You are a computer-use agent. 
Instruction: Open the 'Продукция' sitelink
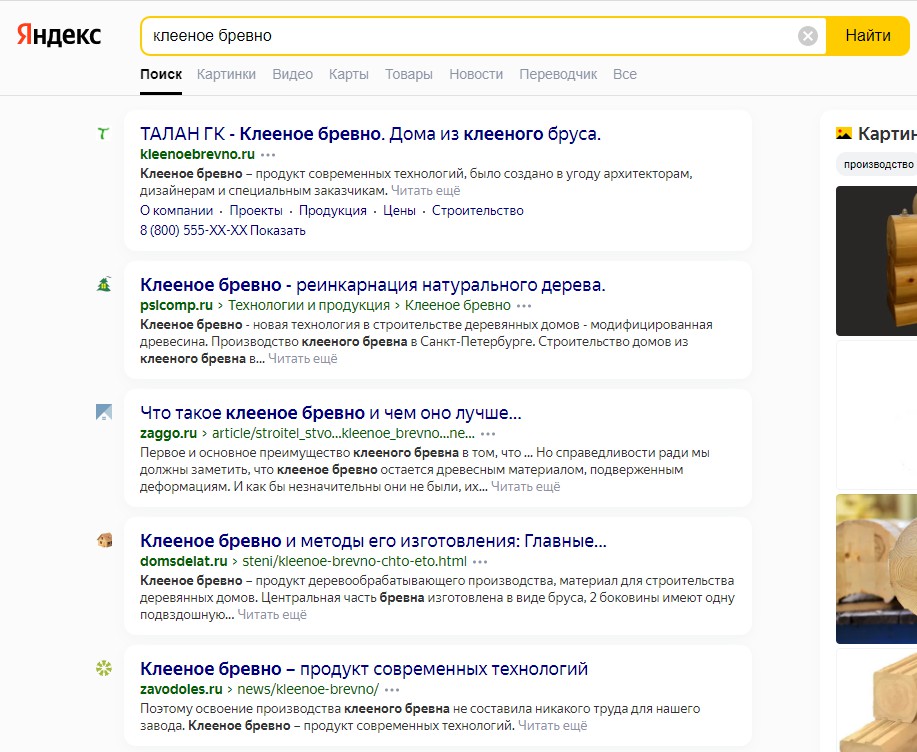tap(333, 211)
